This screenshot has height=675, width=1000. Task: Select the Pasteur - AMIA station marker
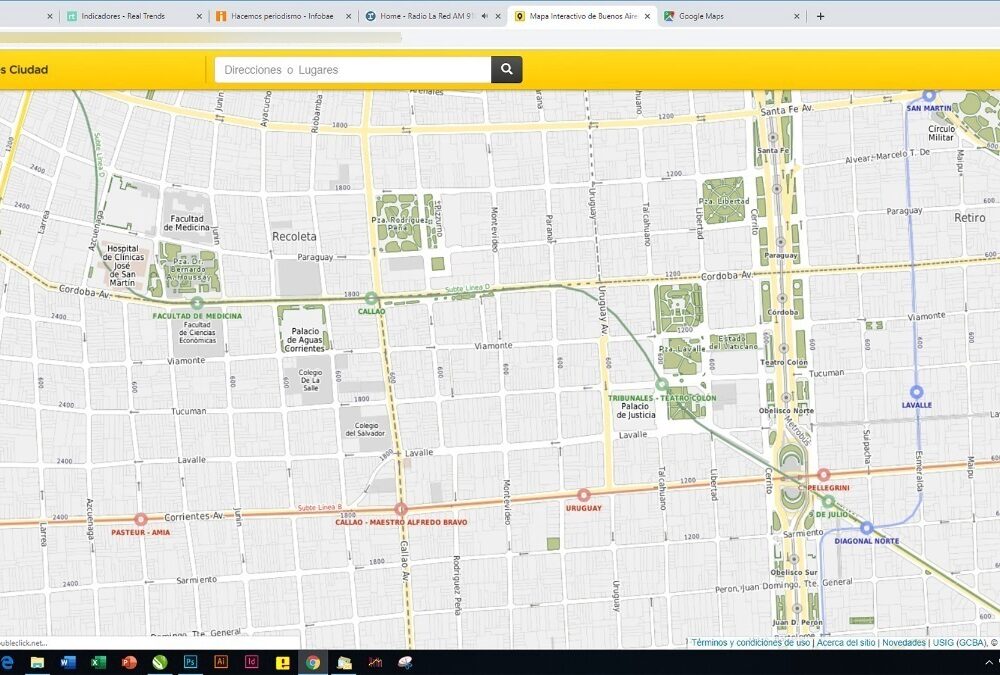click(140, 519)
